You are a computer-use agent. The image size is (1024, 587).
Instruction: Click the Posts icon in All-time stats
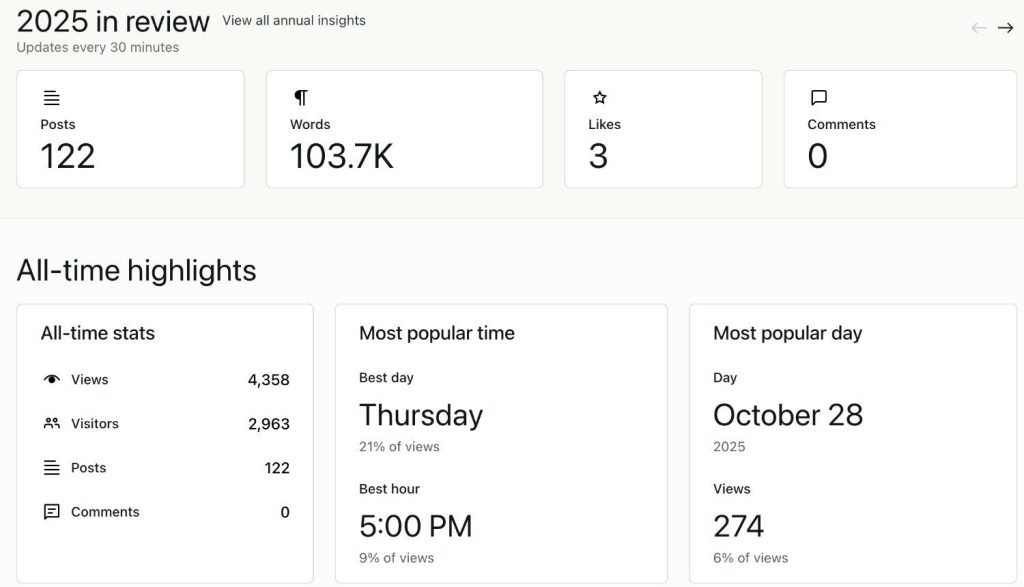(x=52, y=468)
